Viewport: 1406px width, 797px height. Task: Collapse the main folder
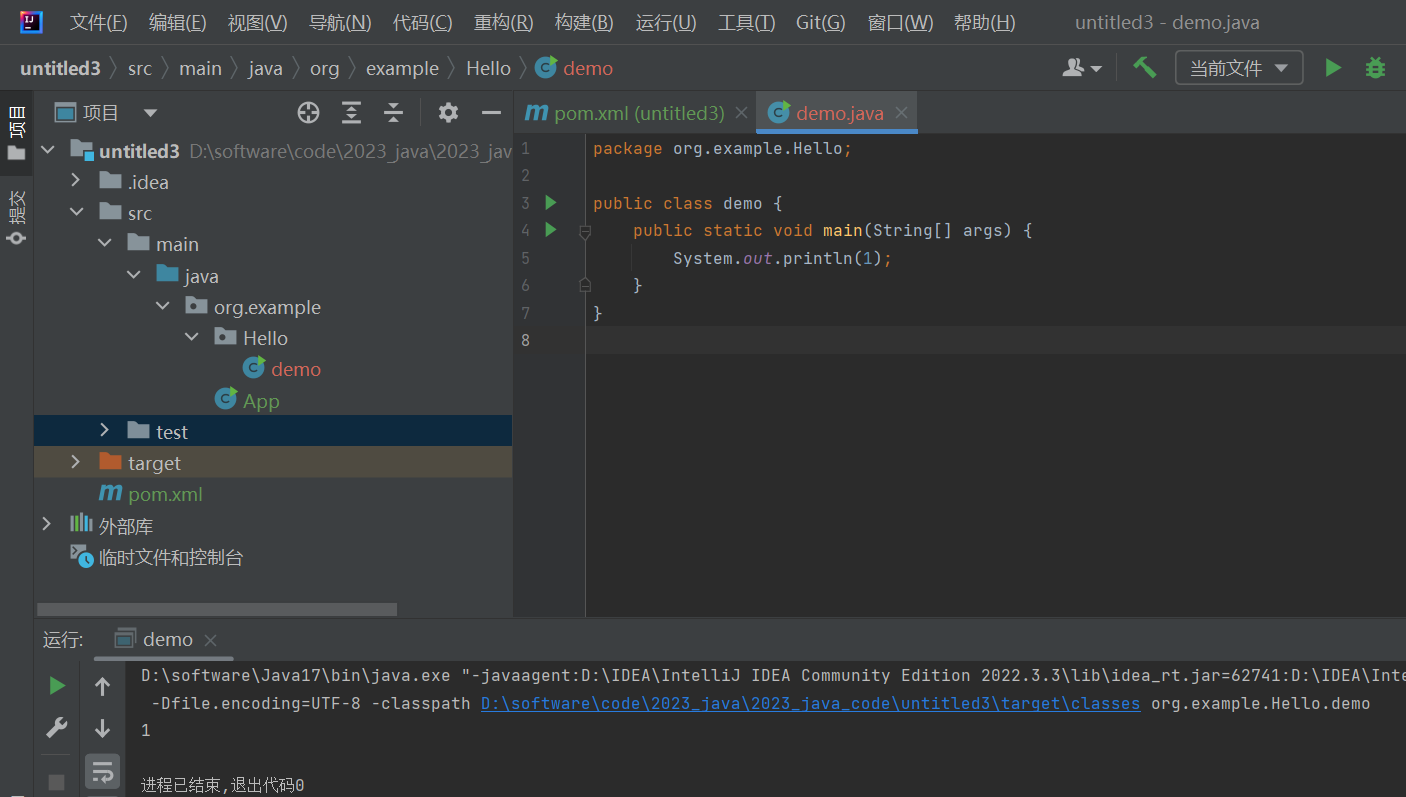tap(104, 244)
